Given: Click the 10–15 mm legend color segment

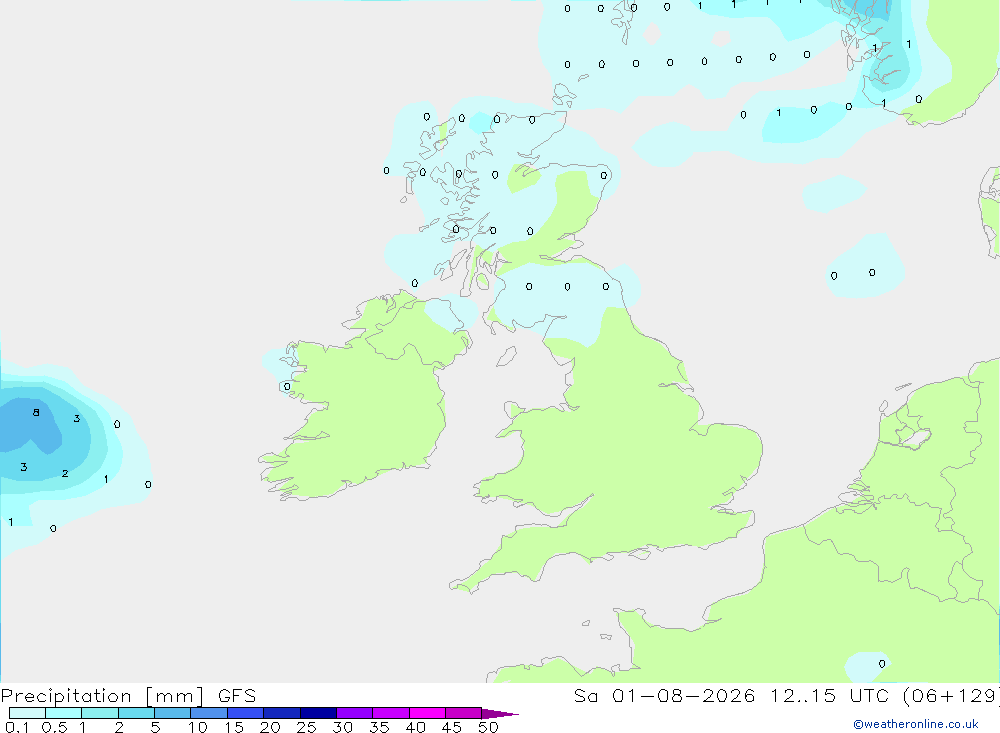Looking at the screenshot, I should [x=209, y=713].
